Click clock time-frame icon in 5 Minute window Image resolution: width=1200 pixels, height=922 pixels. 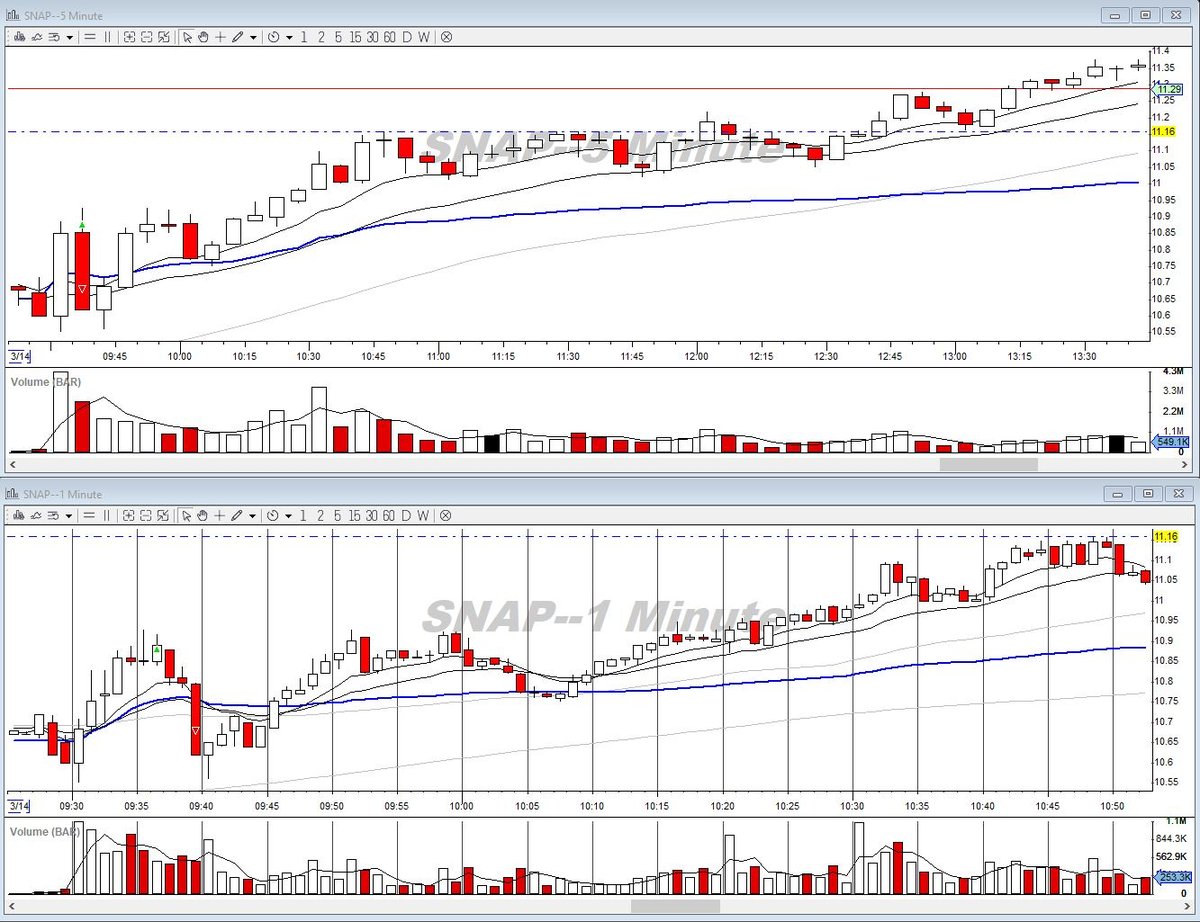pyautogui.click(x=273, y=37)
